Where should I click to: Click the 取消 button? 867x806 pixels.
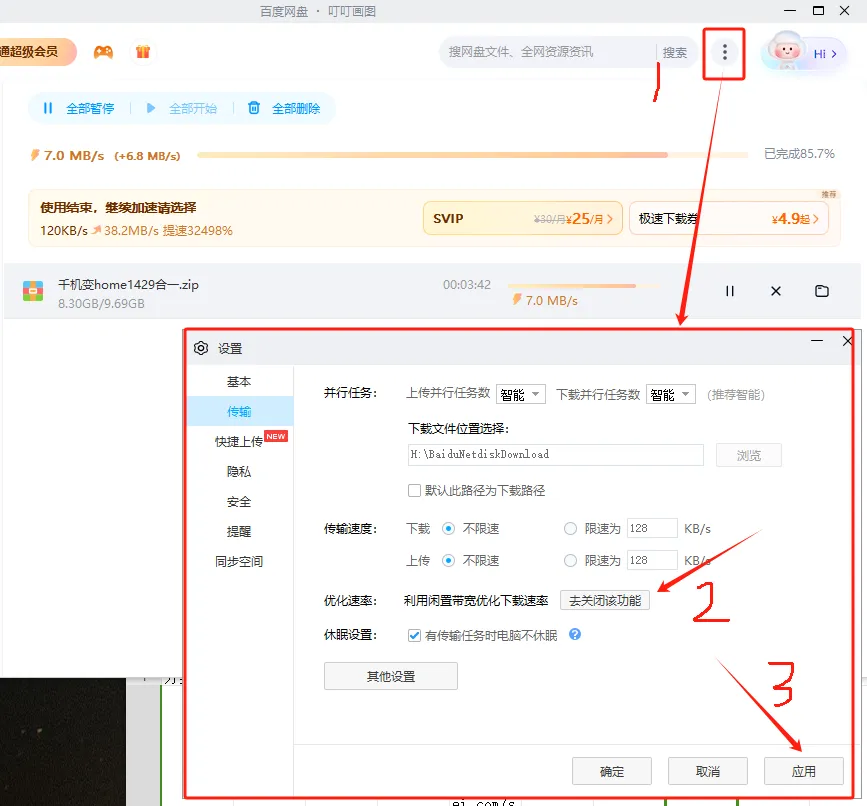point(708,771)
